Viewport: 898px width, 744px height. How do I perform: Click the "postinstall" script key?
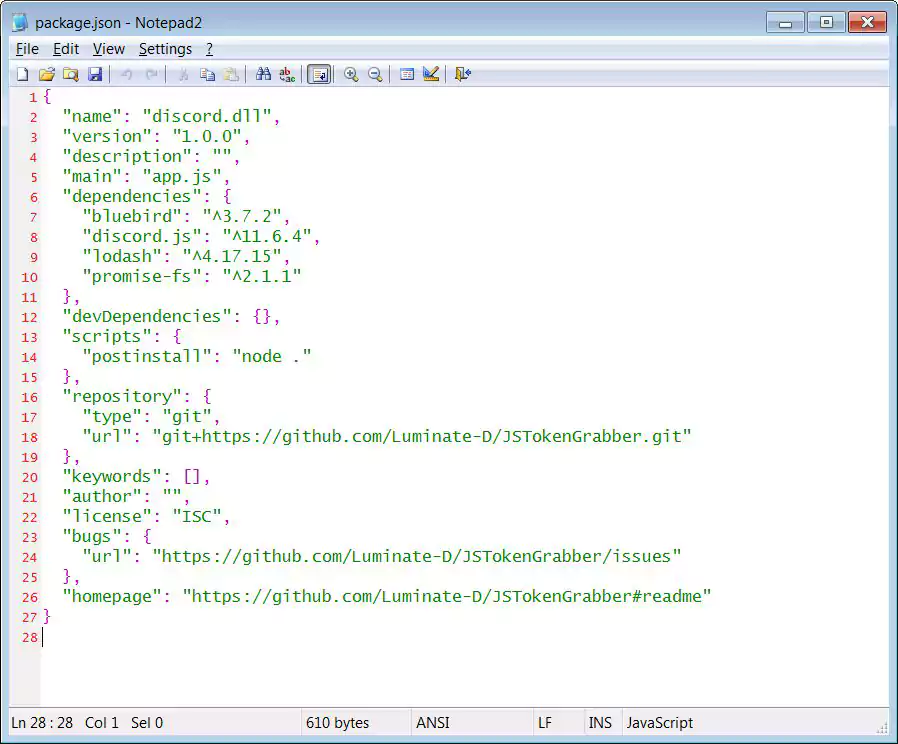click(147, 356)
